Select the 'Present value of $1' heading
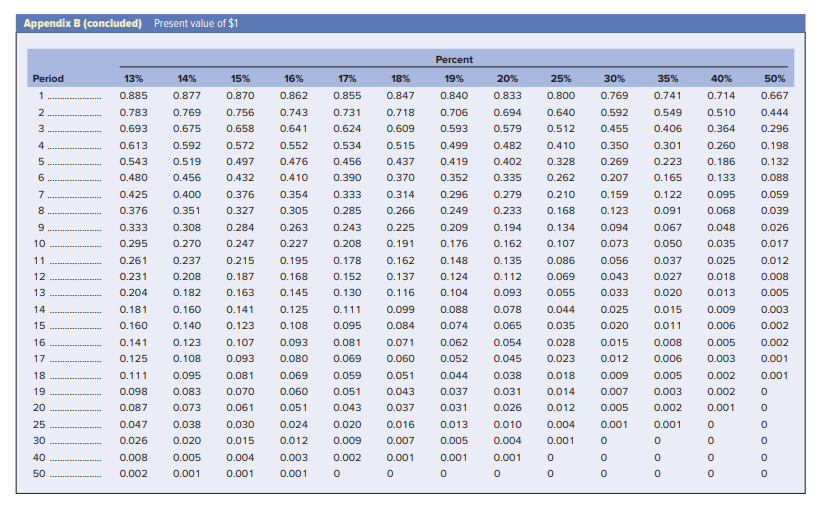834x505 pixels. (x=196, y=23)
